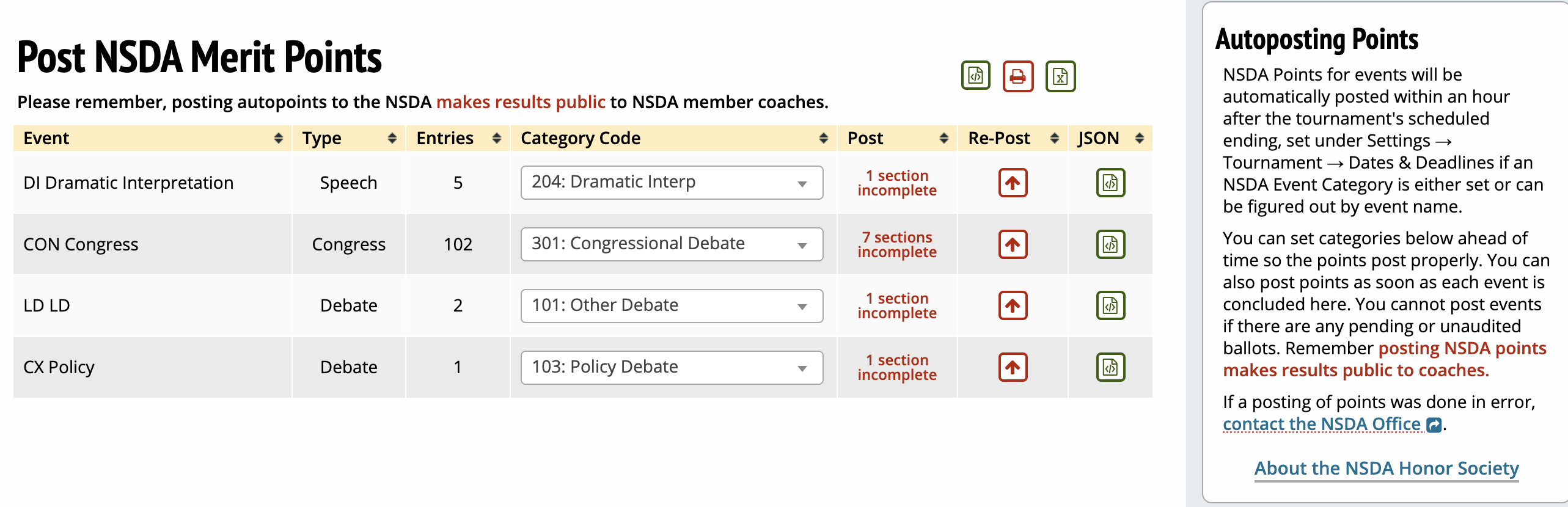This screenshot has height=507, width=1568.
Task: Re-post points for CON Congress
Action: tap(1013, 244)
